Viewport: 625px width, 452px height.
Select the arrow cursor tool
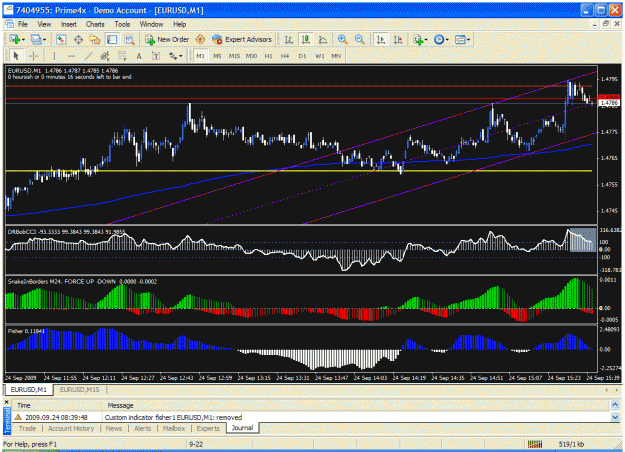pyautogui.click(x=16, y=56)
